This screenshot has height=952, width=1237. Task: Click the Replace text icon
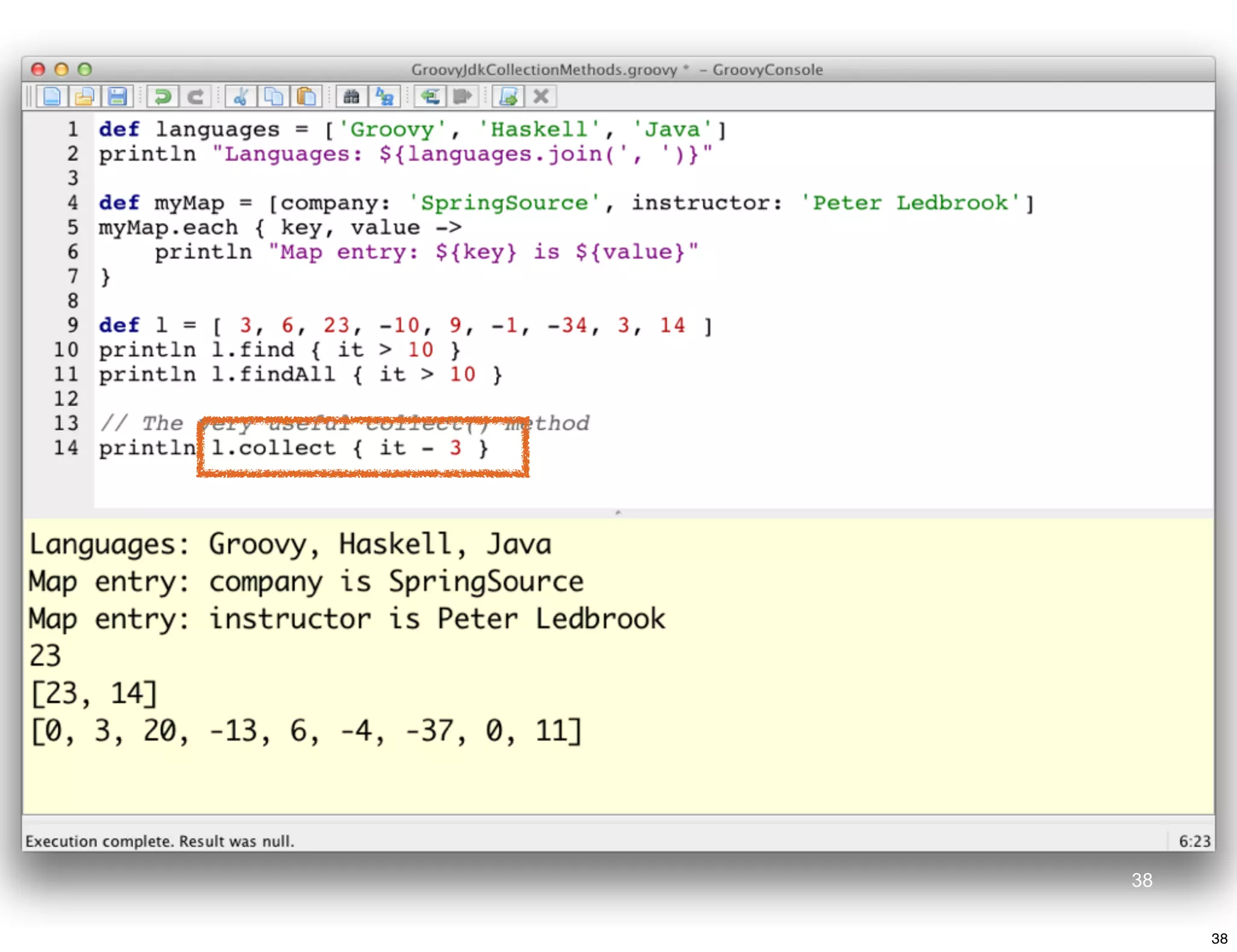coord(385,97)
